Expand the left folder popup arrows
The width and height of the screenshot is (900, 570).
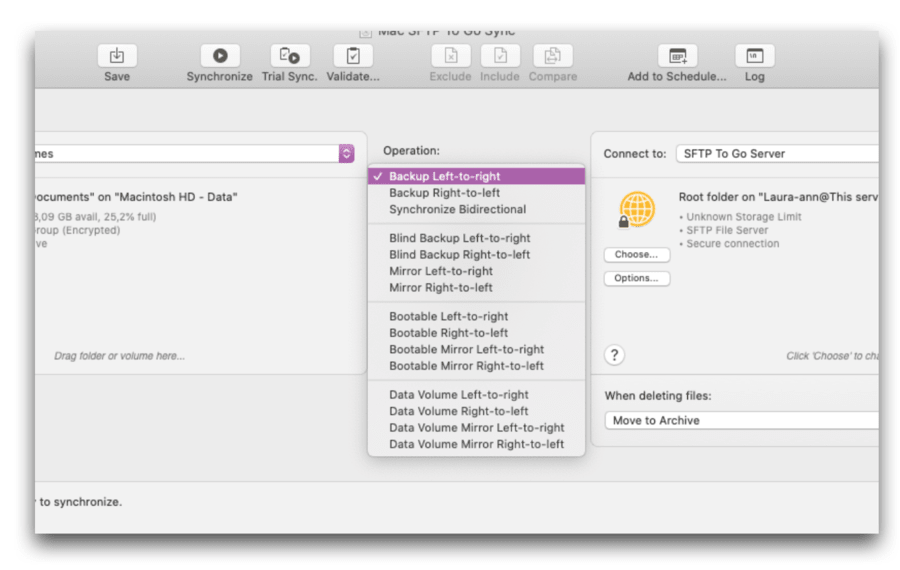[x=346, y=153]
